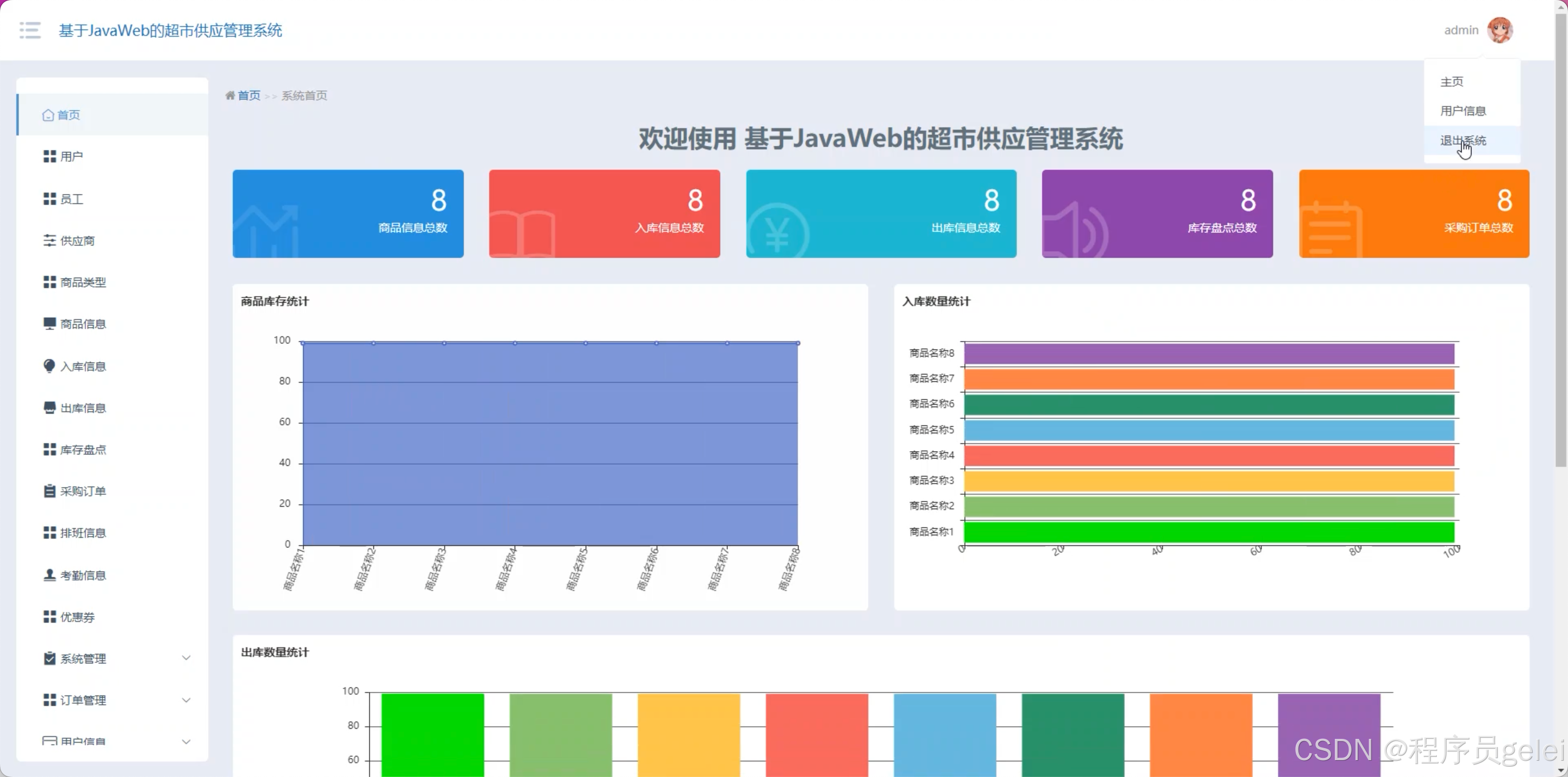Click the purple 商品名称8 bar
The image size is (1568, 777).
[x=1208, y=354]
